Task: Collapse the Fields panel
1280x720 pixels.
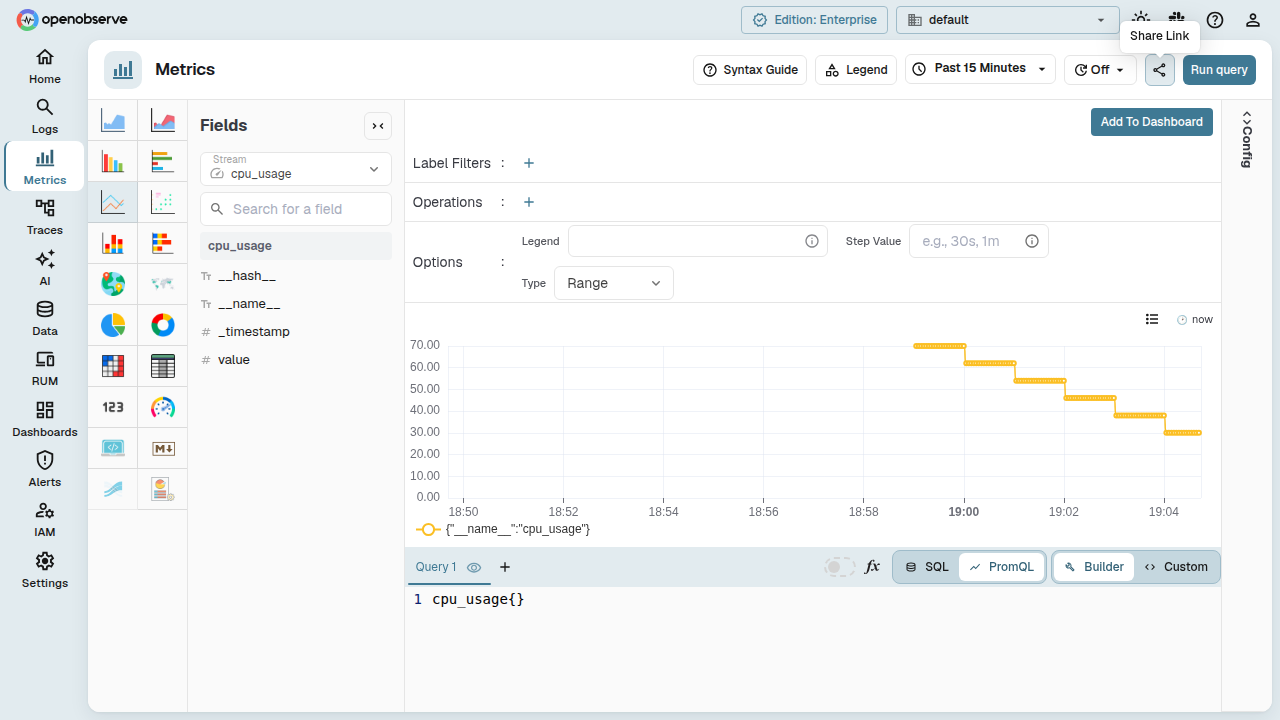Action: (378, 126)
